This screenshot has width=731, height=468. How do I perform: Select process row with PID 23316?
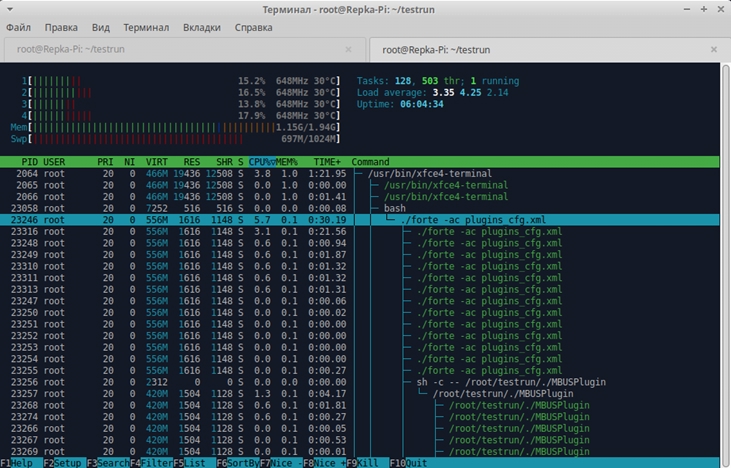click(x=359, y=232)
